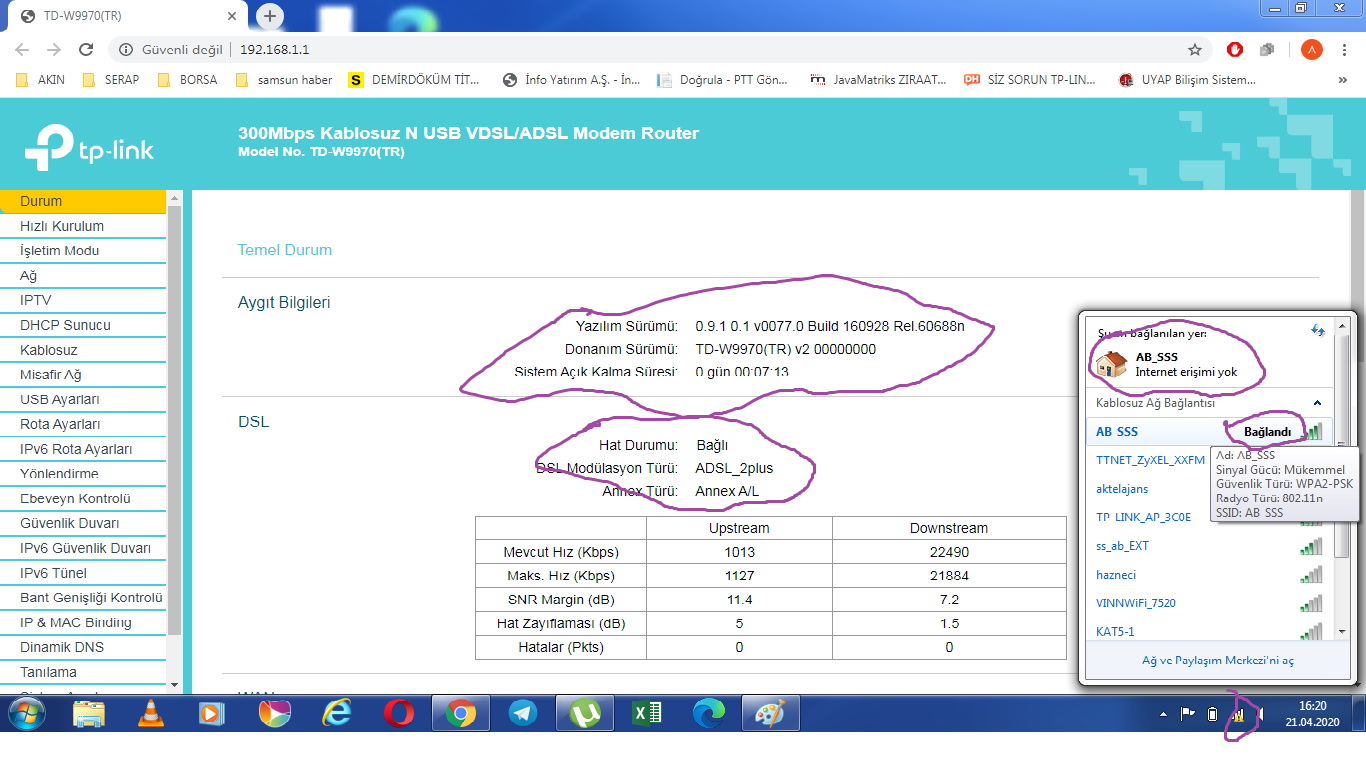Click the network refresh icon in the Wi-Fi panel
The image size is (1366, 768).
pyautogui.click(x=1318, y=330)
